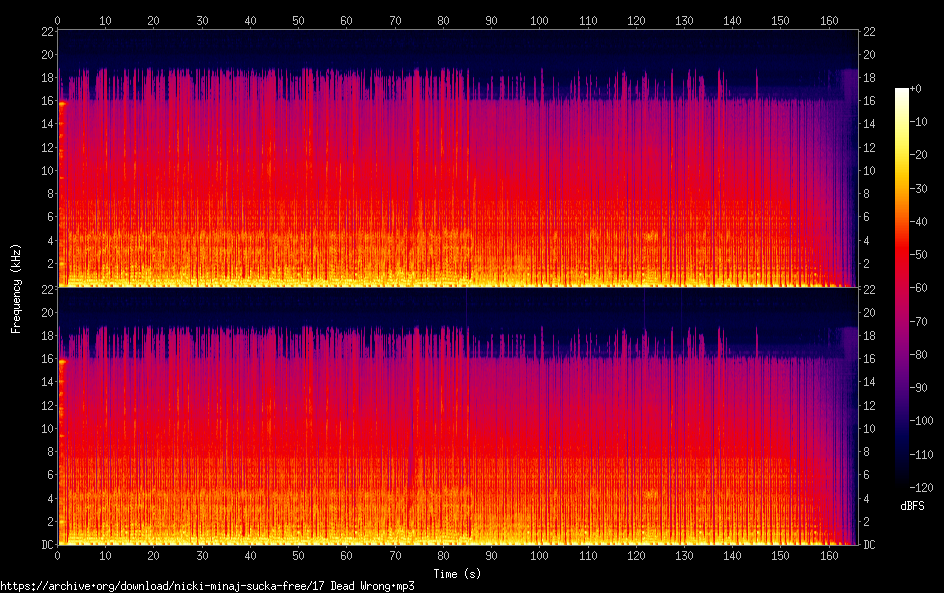
Task: Click the 'Time (s)' axis label
Action: [x=456, y=573]
